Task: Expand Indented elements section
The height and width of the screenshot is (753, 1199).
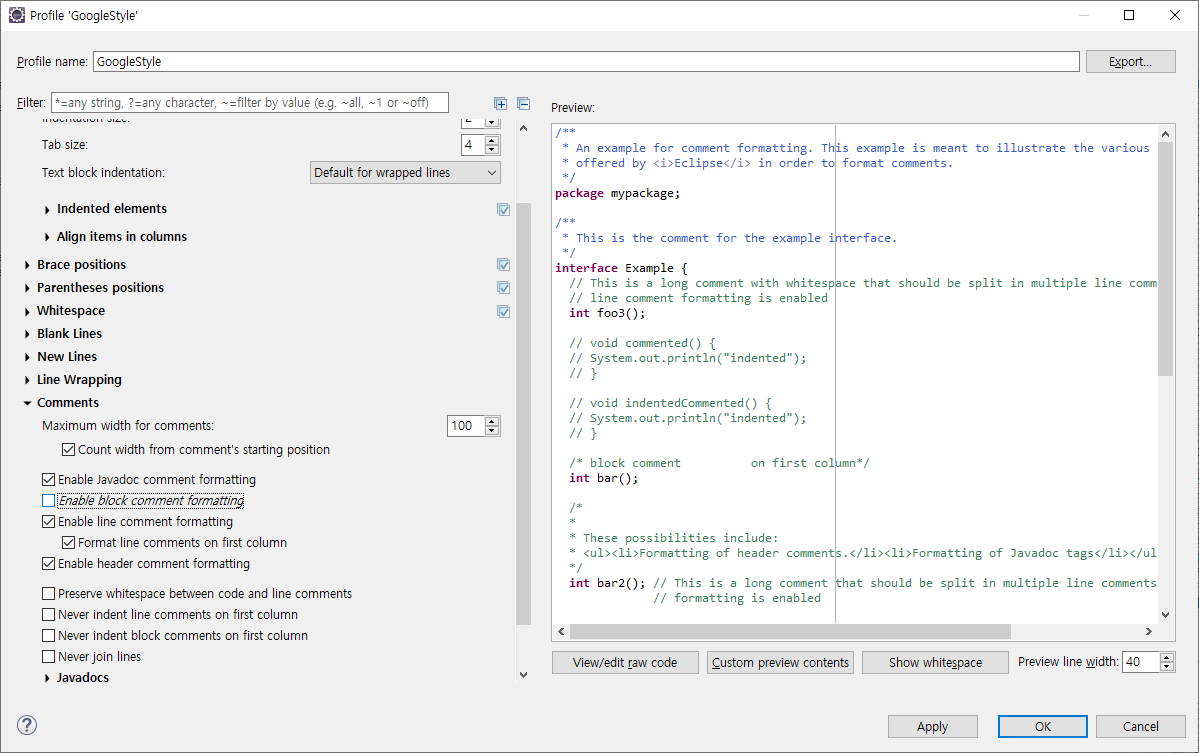Action: (47, 209)
